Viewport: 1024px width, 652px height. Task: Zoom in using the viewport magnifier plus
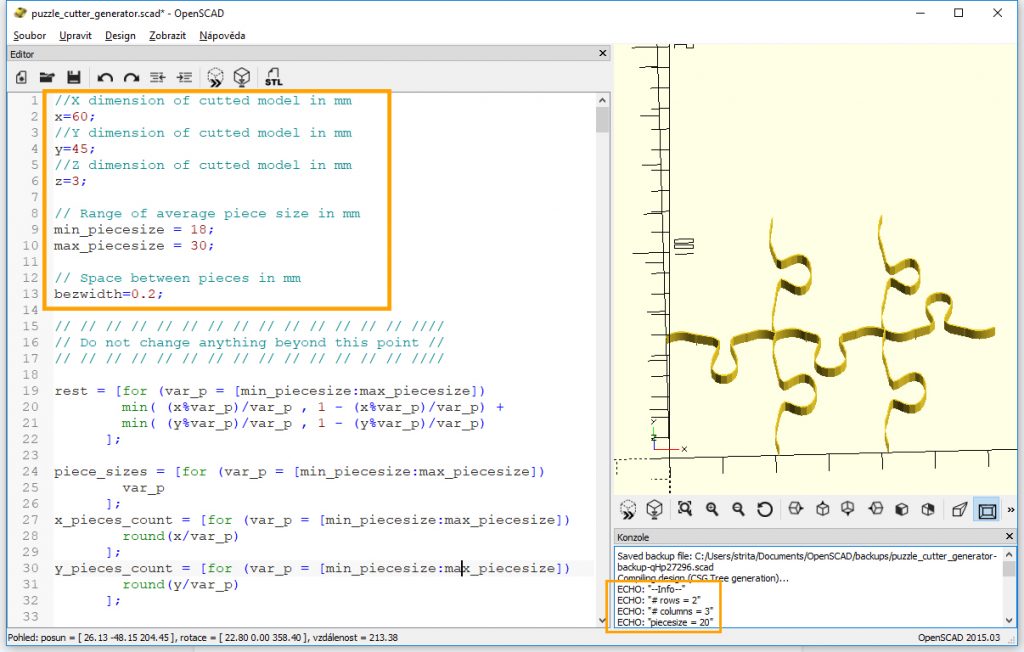(x=712, y=509)
